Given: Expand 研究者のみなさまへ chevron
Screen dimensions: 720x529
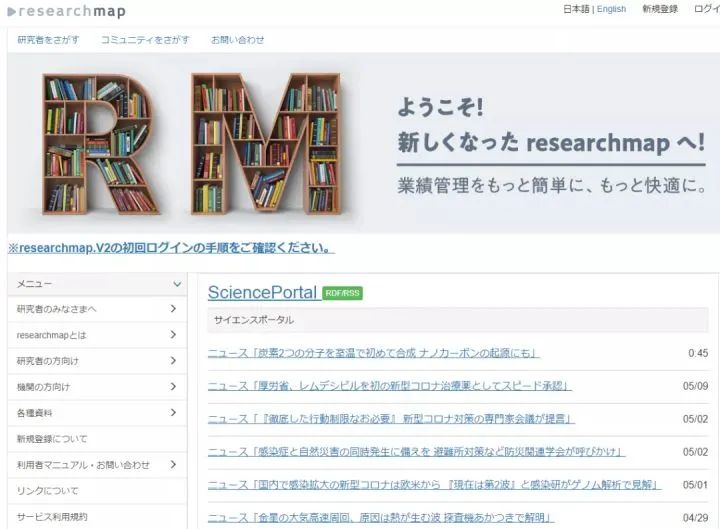Looking at the screenshot, I should (173, 309).
